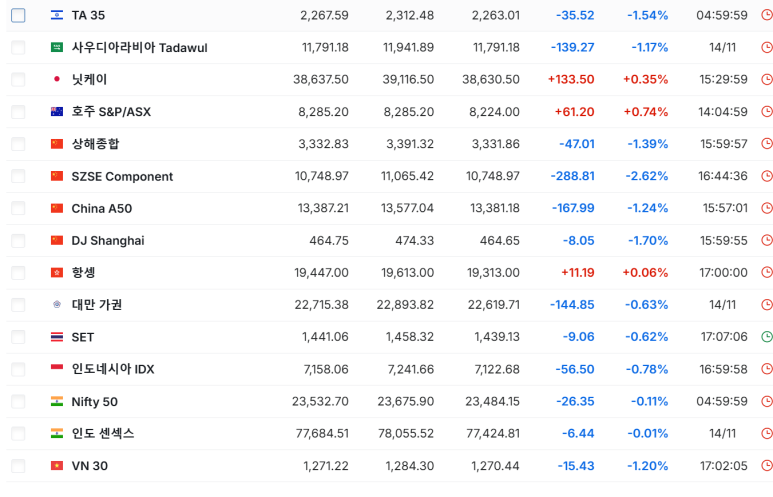Viewport: 773px width, 497px height.
Task: Click the 38,637.50 value in 닛케이 row
Action: (321, 79)
